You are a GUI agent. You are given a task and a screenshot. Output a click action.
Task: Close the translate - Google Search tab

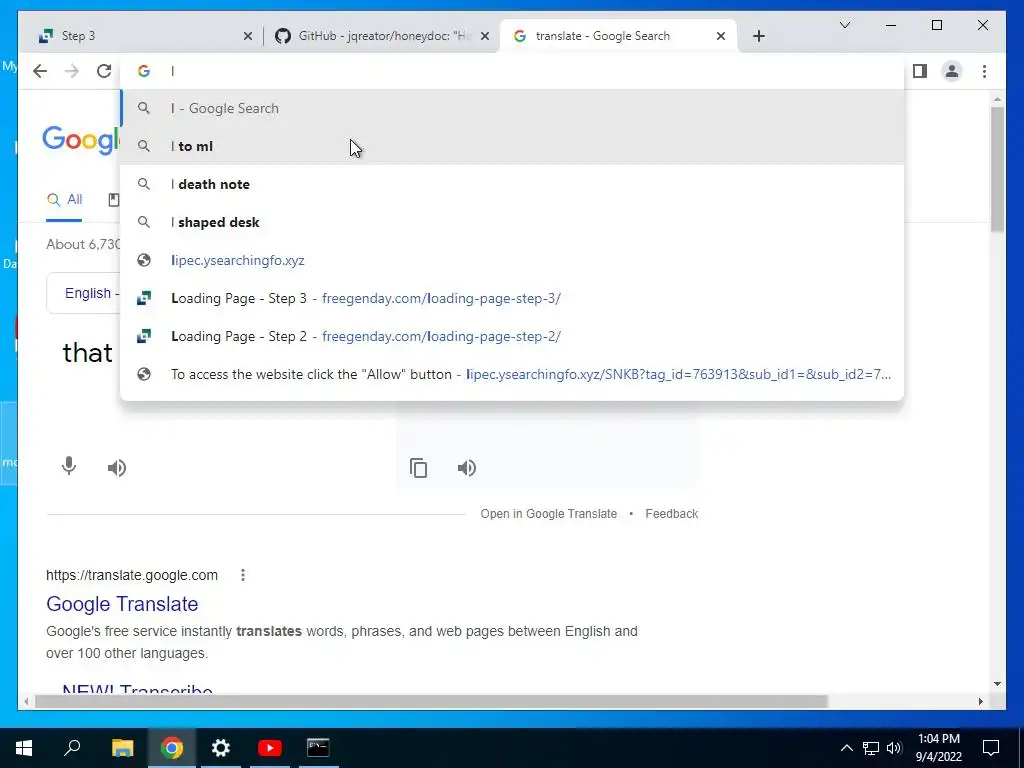pos(720,37)
